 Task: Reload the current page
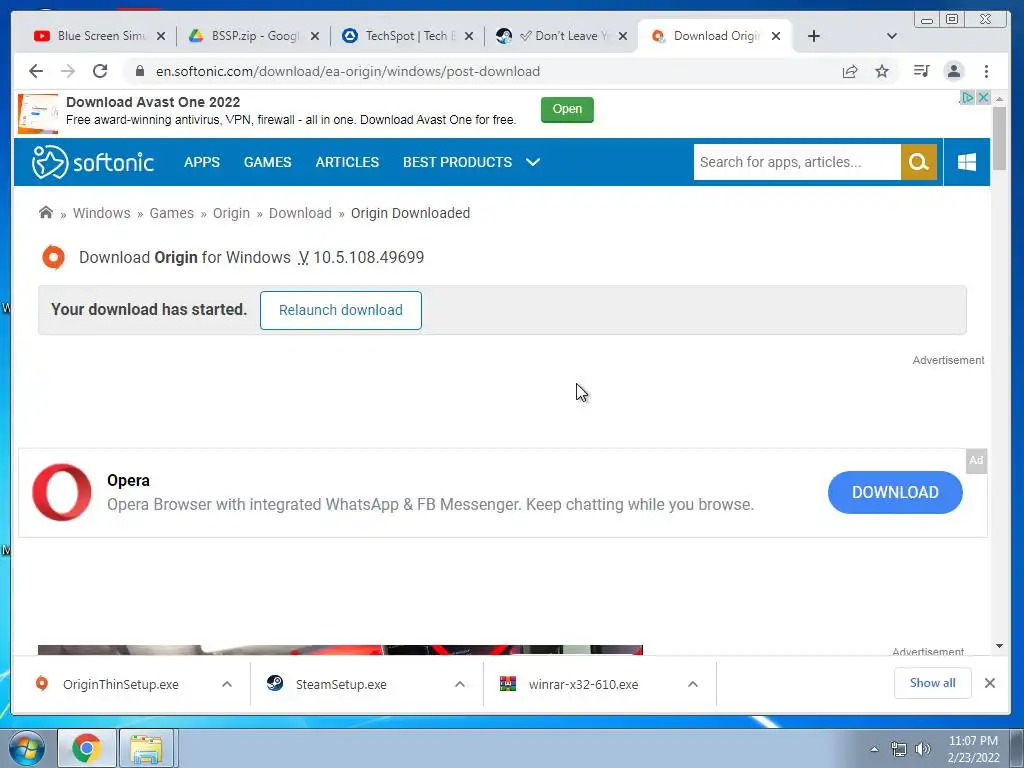pyautogui.click(x=100, y=71)
